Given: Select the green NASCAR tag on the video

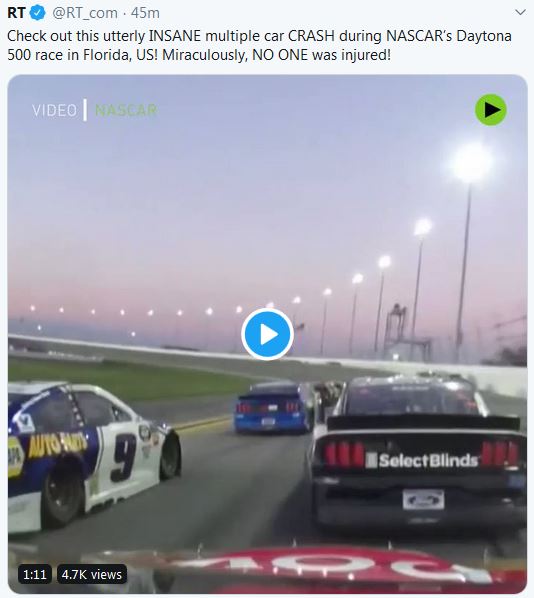Looking at the screenshot, I should pos(126,111).
